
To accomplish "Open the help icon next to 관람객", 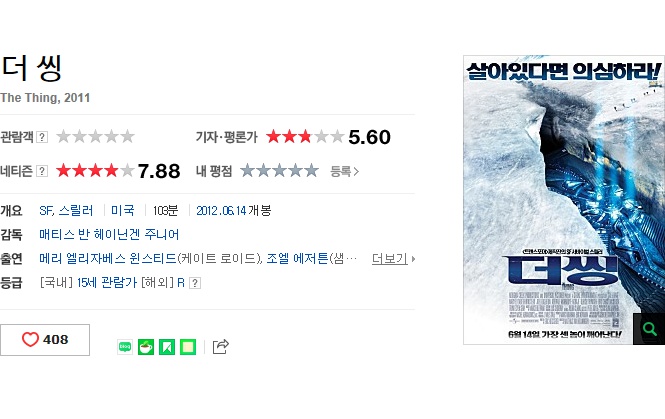I will click(42, 137).
